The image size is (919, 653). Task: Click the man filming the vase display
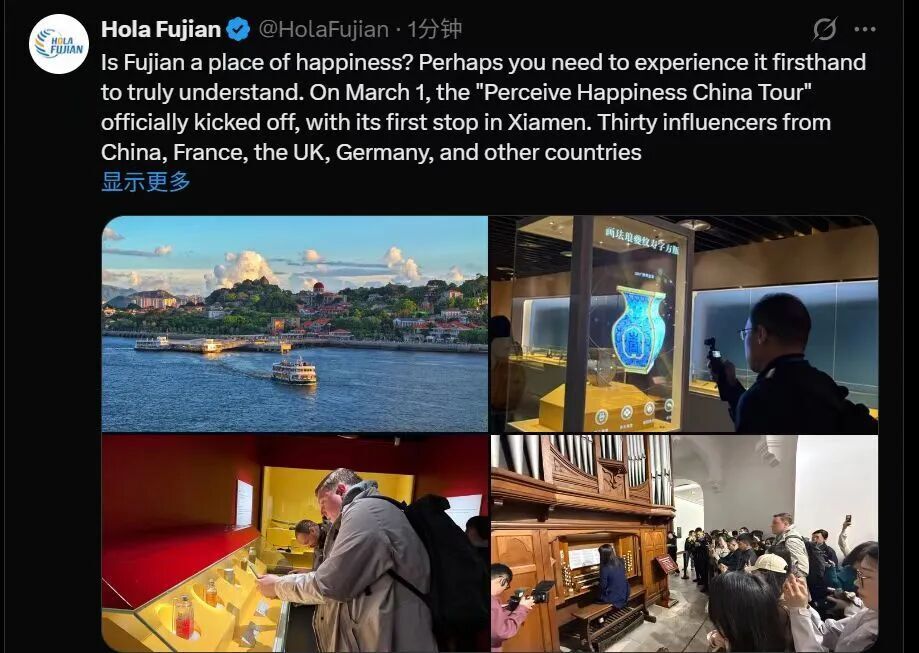(x=788, y=363)
